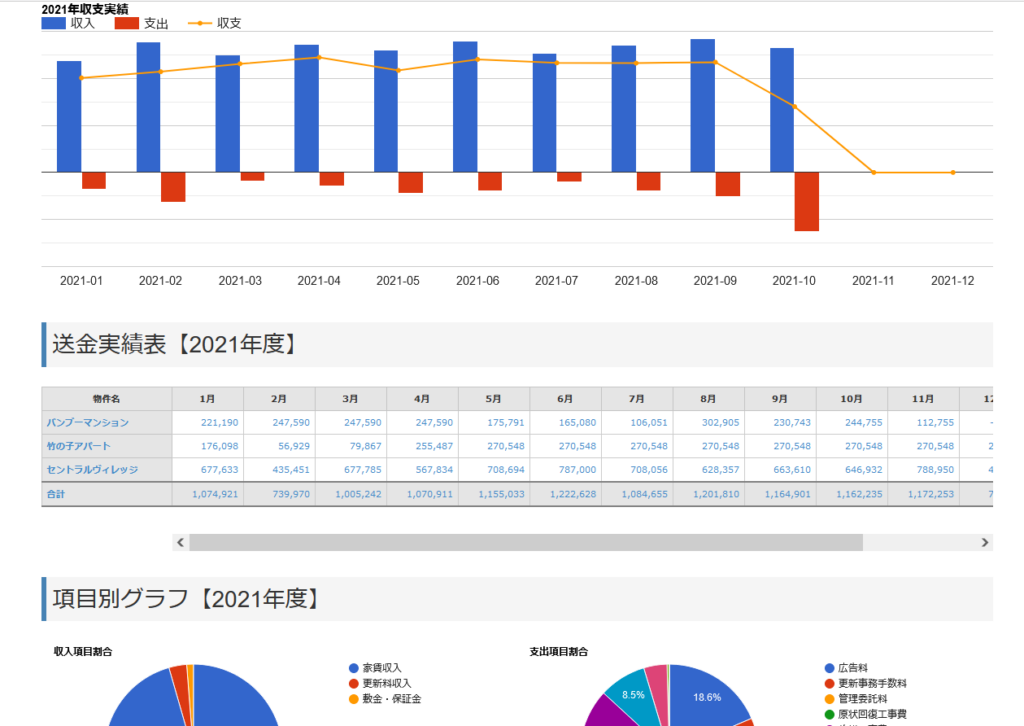The height and width of the screenshot is (726, 1024).
Task: Click the 2021-11 balance line point
Action: [x=874, y=172]
